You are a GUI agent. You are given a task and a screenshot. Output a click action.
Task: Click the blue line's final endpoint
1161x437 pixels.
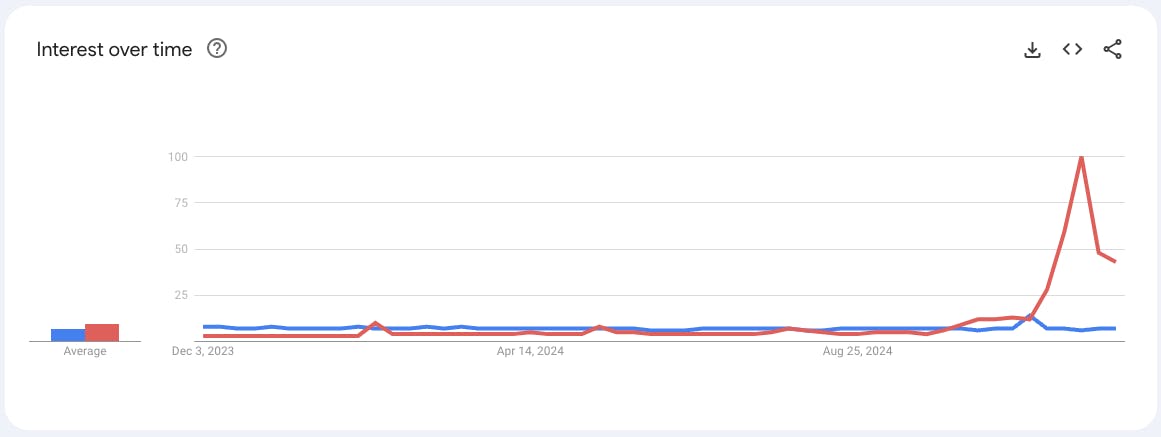(1114, 328)
